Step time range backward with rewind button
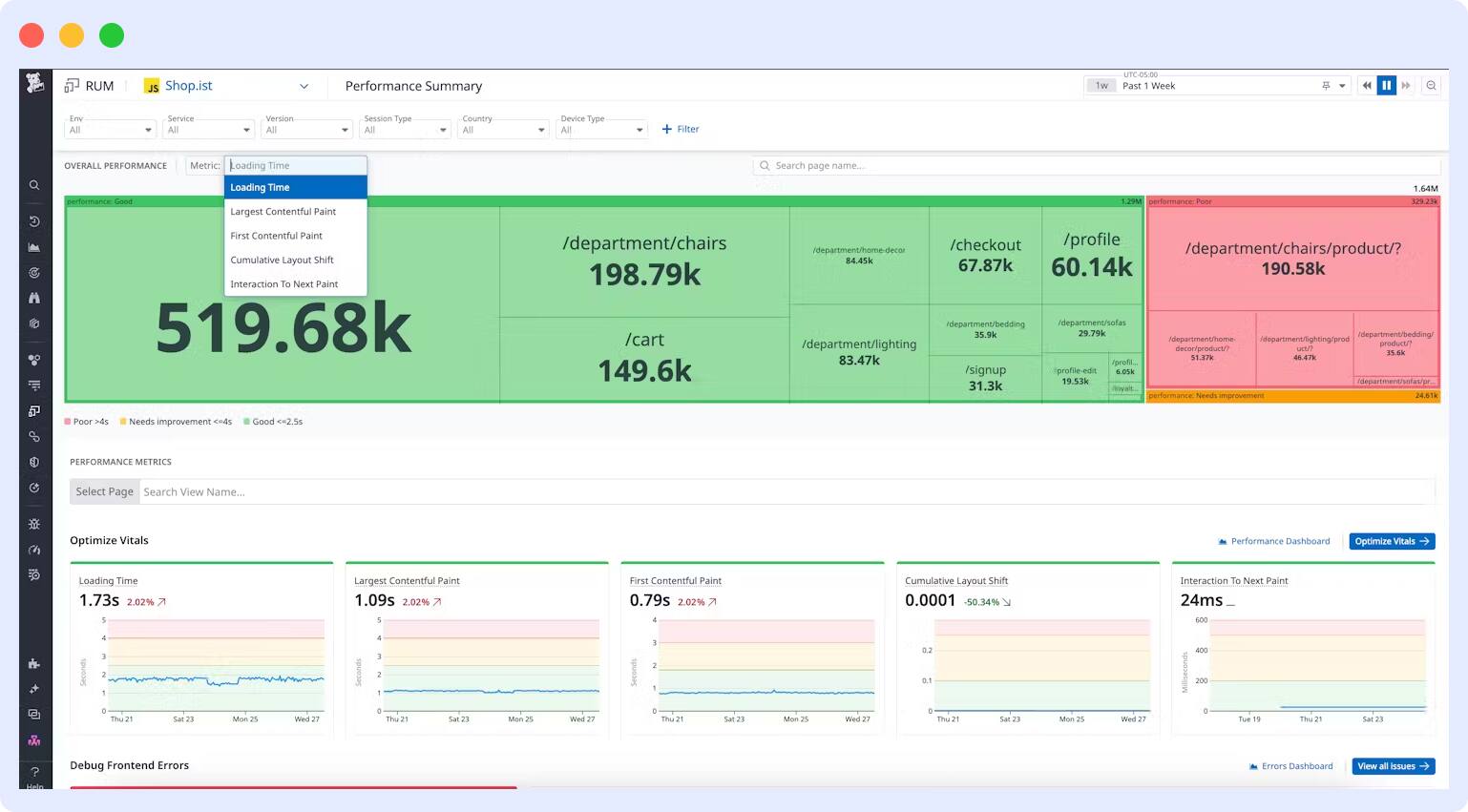The width and height of the screenshot is (1468, 812). coord(1367,86)
